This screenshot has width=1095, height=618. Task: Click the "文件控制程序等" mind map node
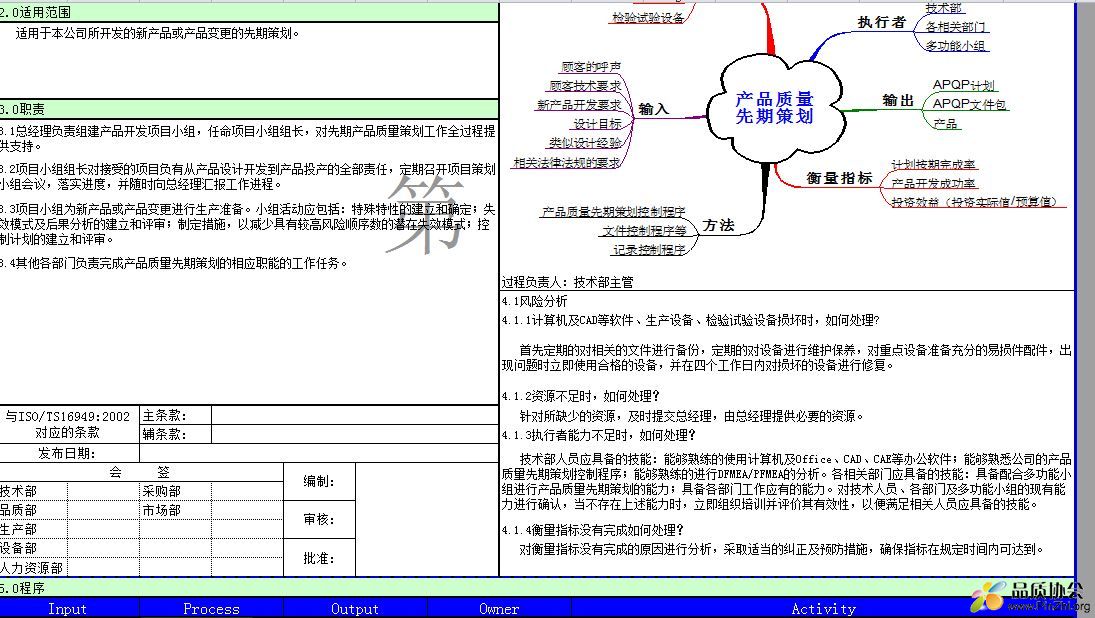(645, 230)
